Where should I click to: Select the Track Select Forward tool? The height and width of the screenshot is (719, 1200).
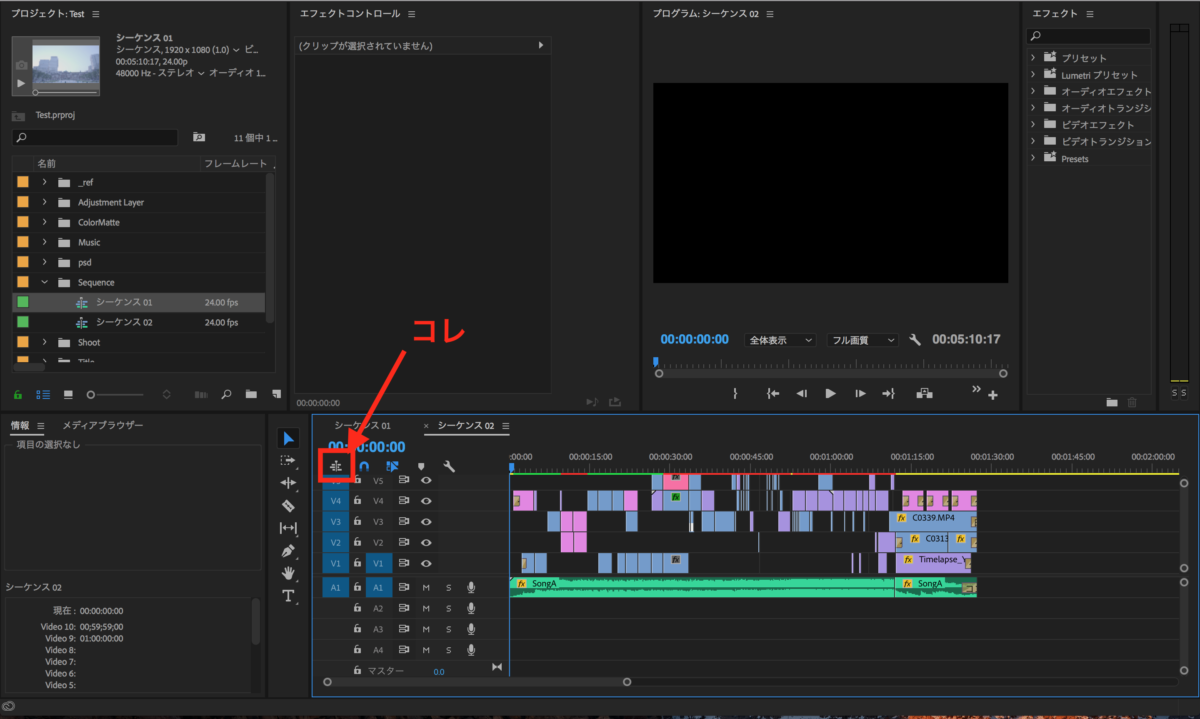[x=288, y=461]
